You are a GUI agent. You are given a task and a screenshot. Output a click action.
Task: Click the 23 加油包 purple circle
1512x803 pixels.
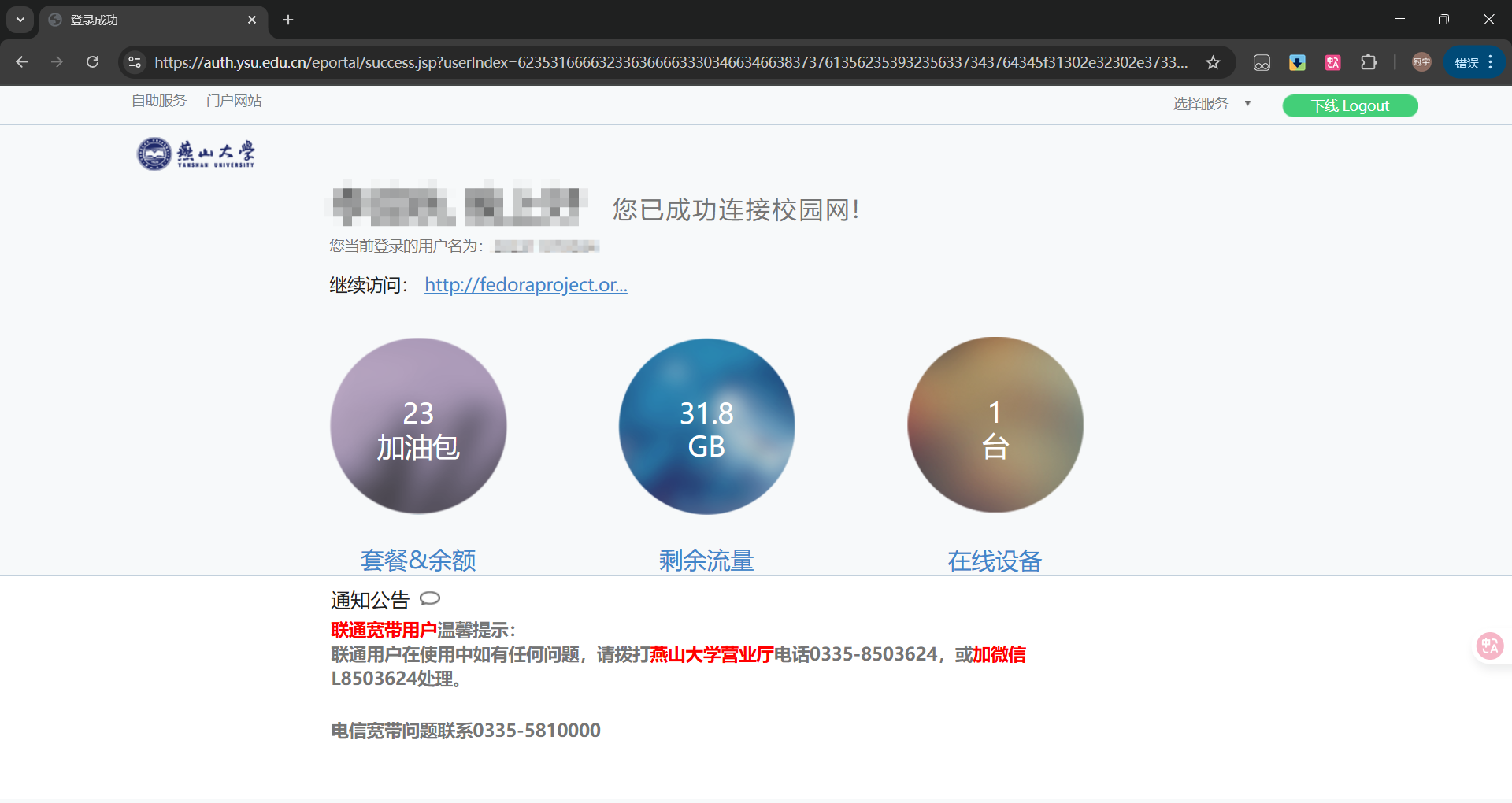(x=418, y=426)
